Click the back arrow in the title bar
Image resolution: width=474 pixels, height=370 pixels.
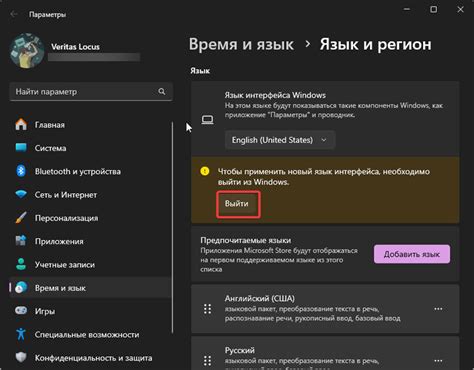[x=14, y=14]
